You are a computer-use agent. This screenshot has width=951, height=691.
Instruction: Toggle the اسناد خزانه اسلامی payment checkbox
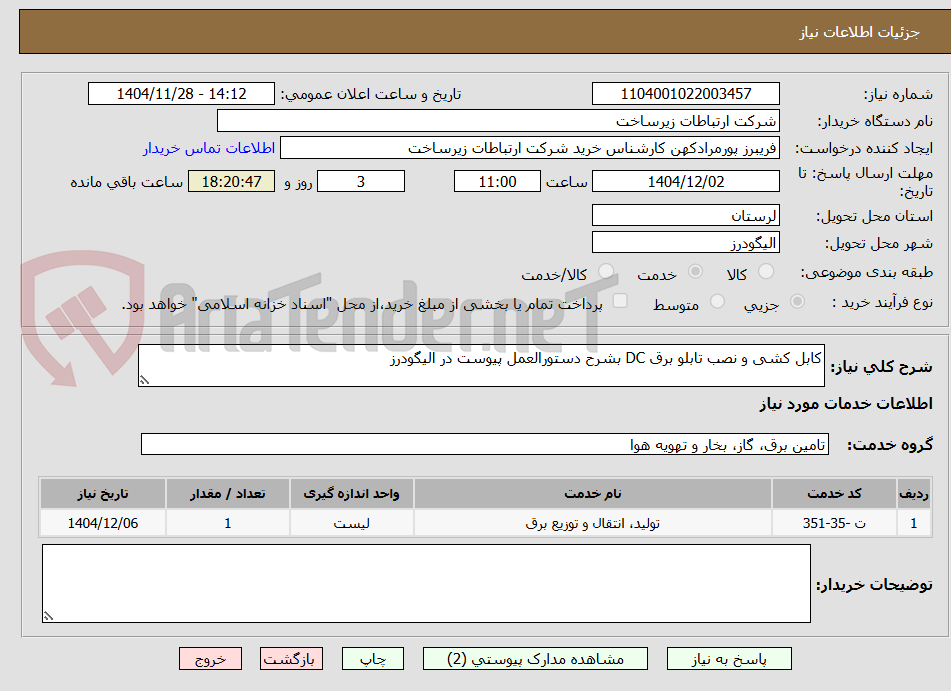pyautogui.click(x=620, y=301)
